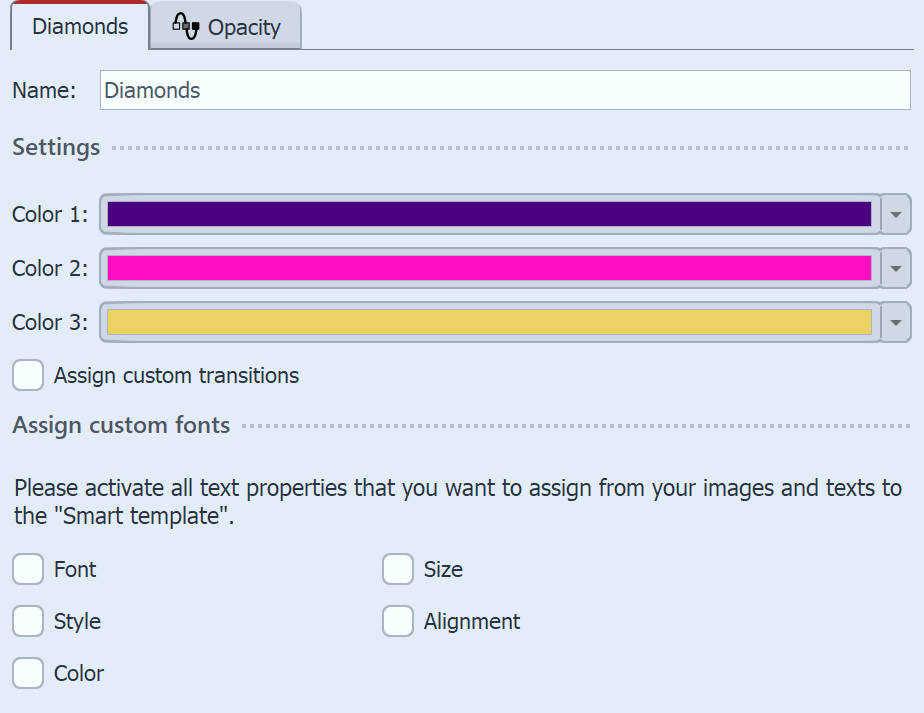Open the Color 3 dropdown
Image resolution: width=924 pixels, height=713 pixels.
coord(896,322)
